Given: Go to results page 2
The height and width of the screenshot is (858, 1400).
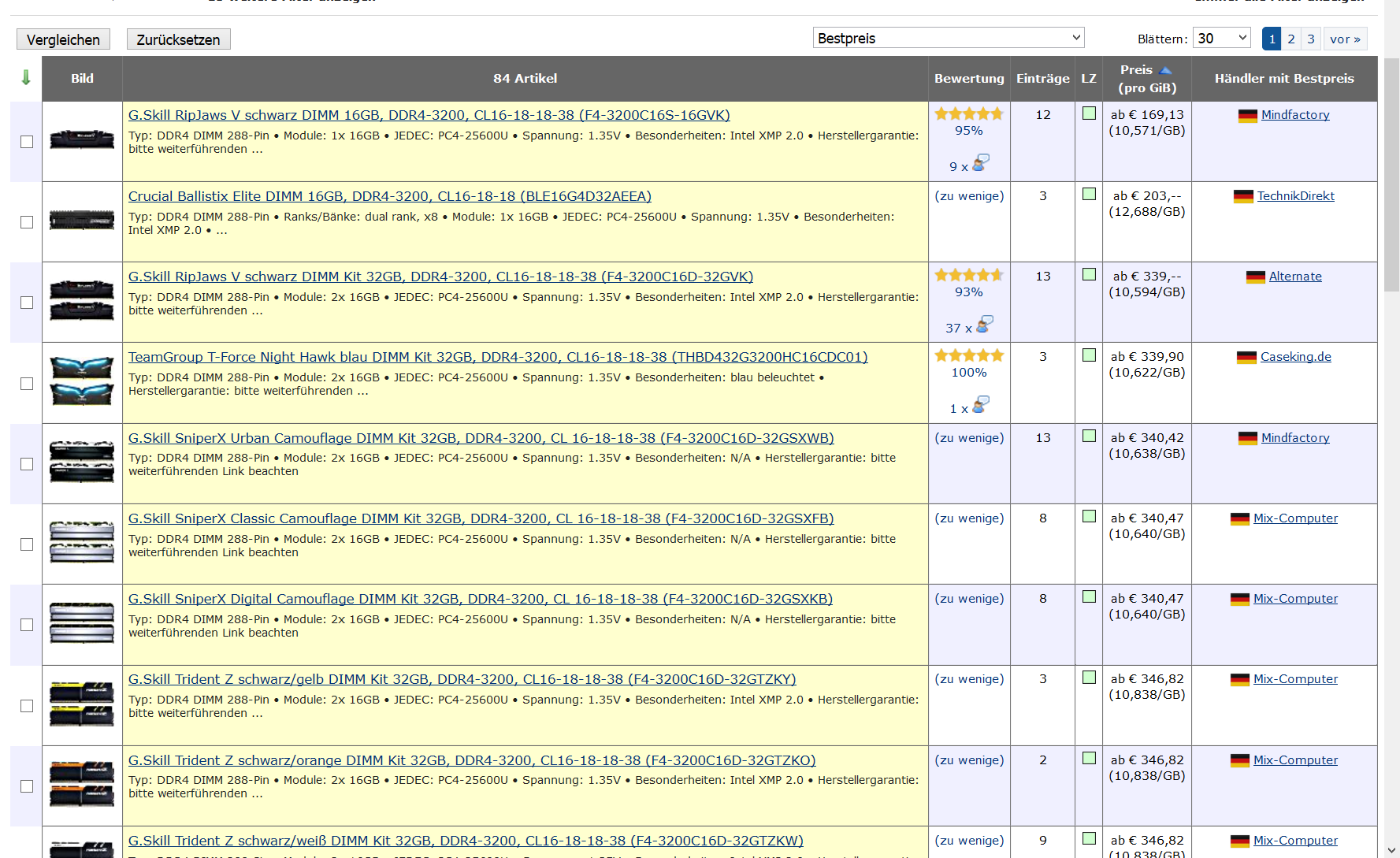Looking at the screenshot, I should point(1291,39).
